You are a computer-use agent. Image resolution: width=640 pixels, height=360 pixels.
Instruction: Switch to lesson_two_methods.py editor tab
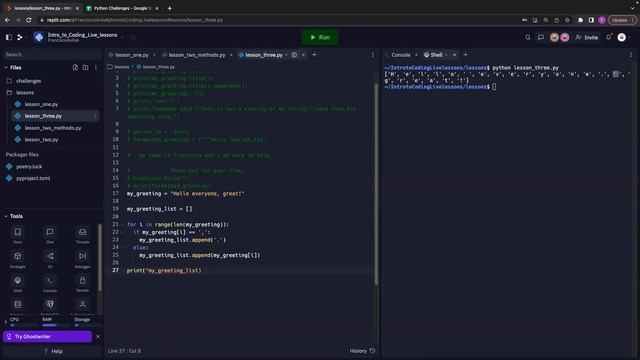tap(196, 55)
